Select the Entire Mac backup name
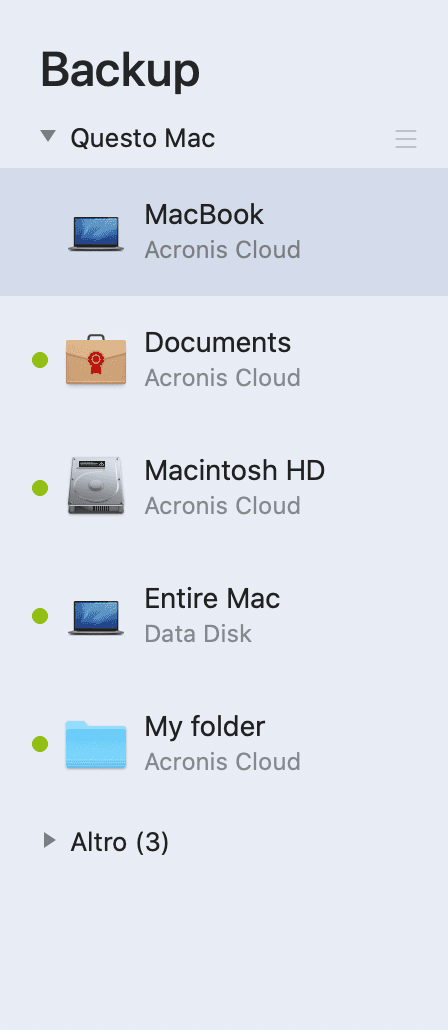This screenshot has height=1030, width=448. point(212,598)
